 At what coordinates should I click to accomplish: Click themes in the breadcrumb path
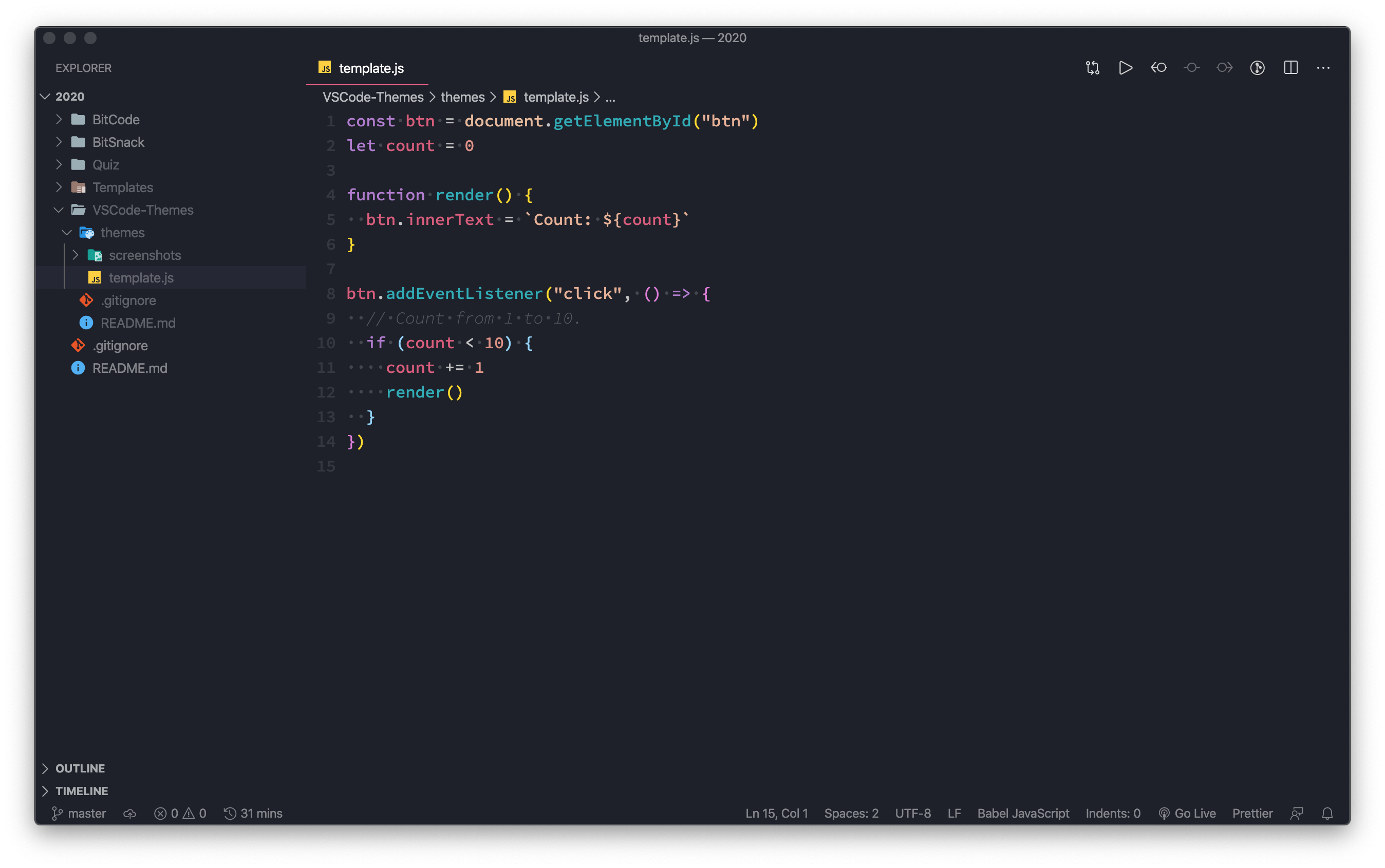[x=462, y=97]
